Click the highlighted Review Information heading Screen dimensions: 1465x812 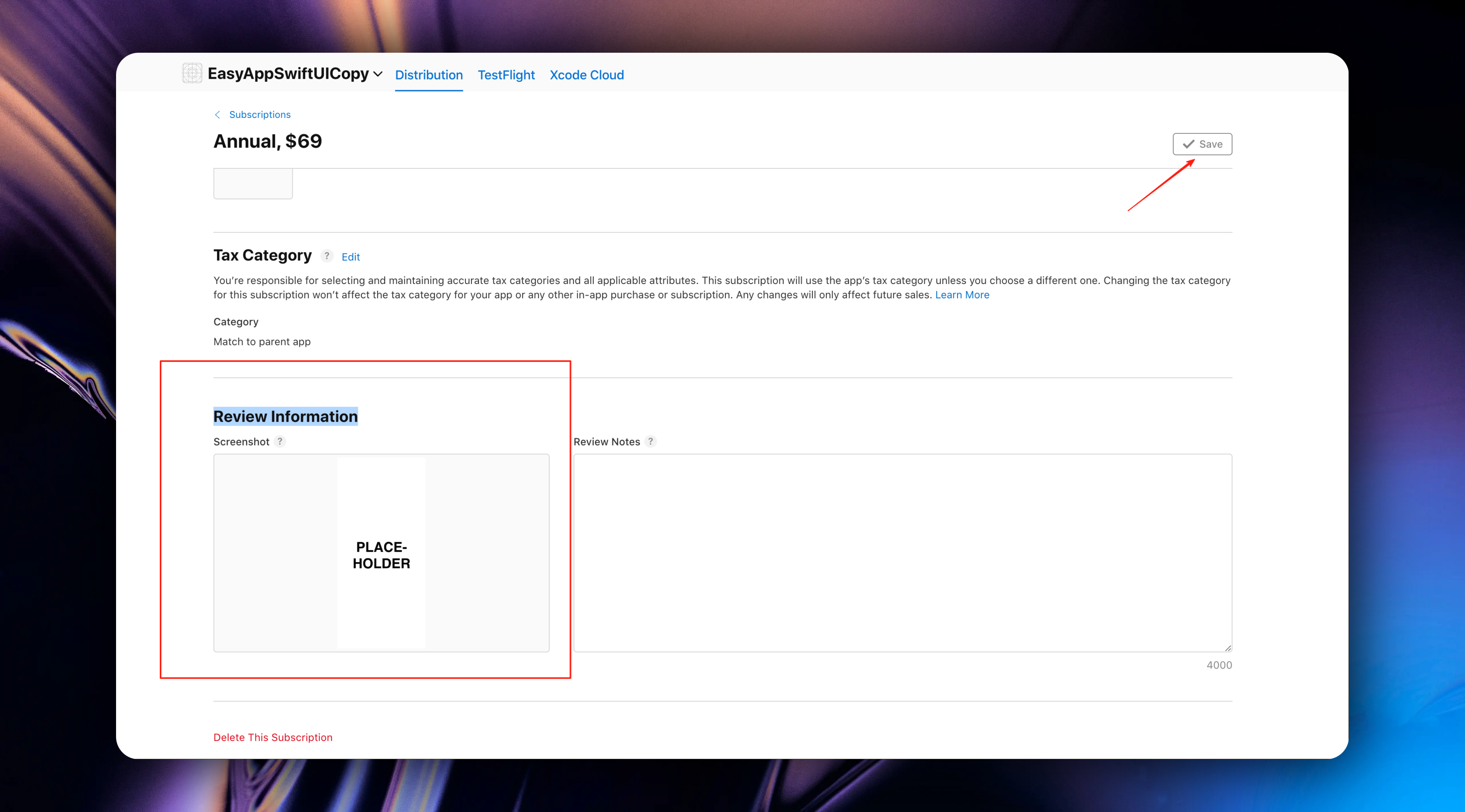pyautogui.click(x=286, y=416)
